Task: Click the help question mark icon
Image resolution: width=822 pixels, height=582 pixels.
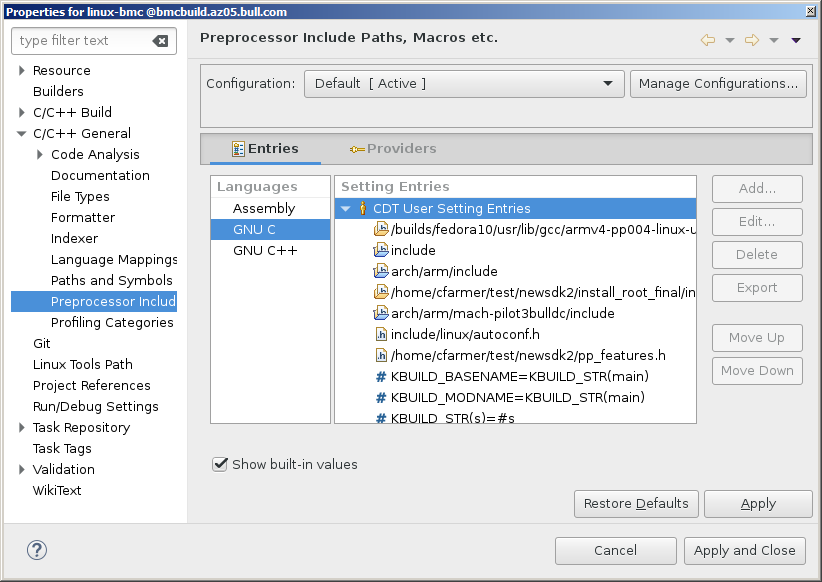Action: pos(37,550)
